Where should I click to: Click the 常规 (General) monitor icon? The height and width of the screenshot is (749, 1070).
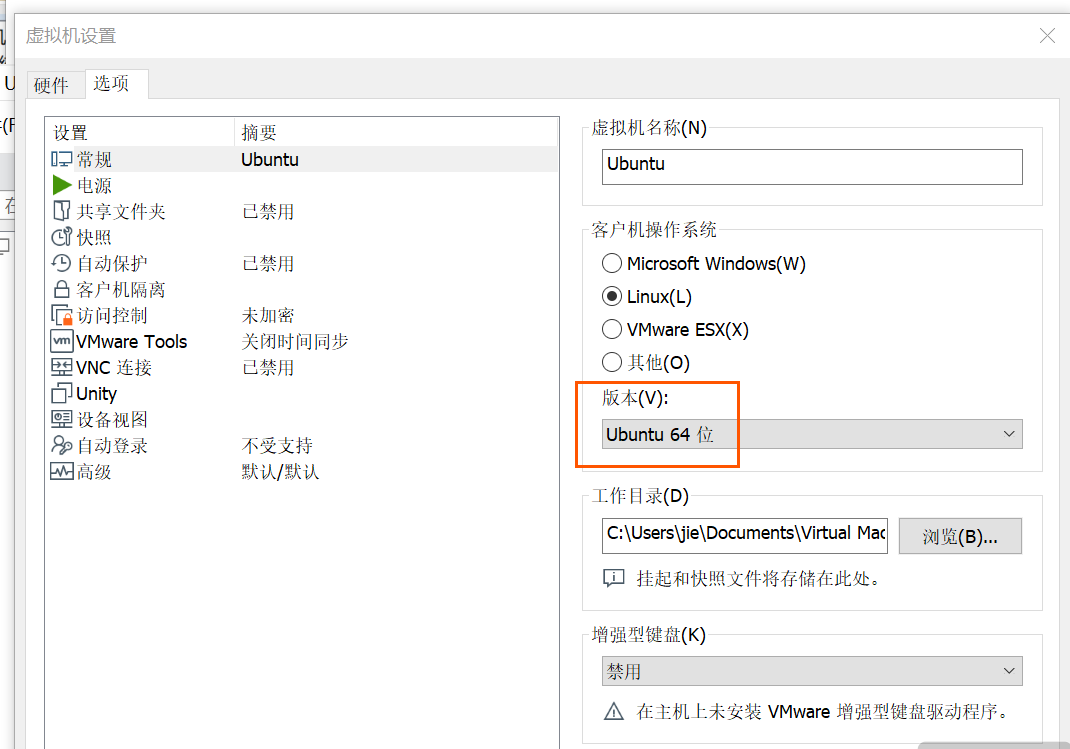(x=61, y=160)
